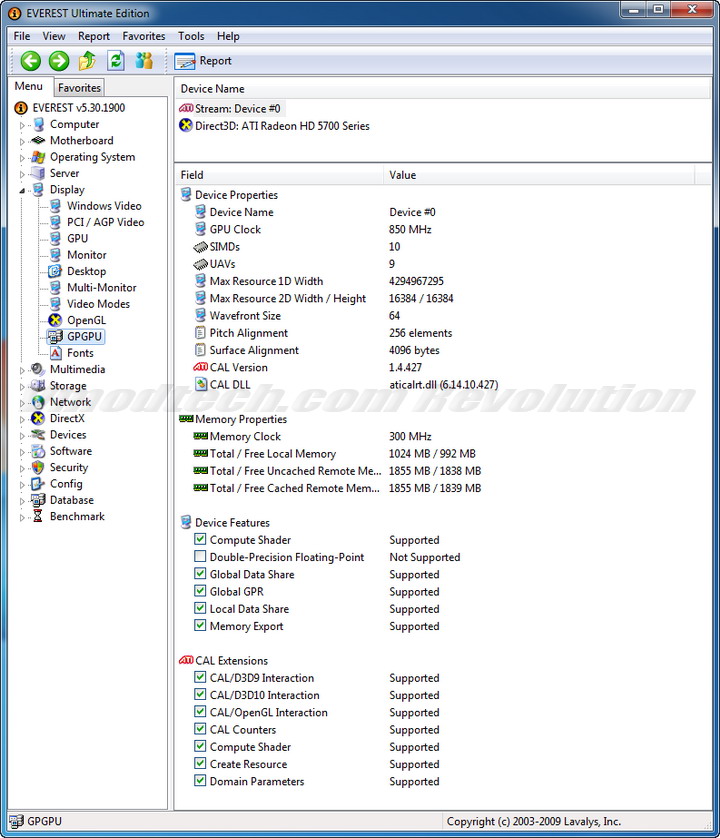Click the users icon in toolbar
Image resolution: width=720 pixels, height=838 pixels.
pos(144,61)
